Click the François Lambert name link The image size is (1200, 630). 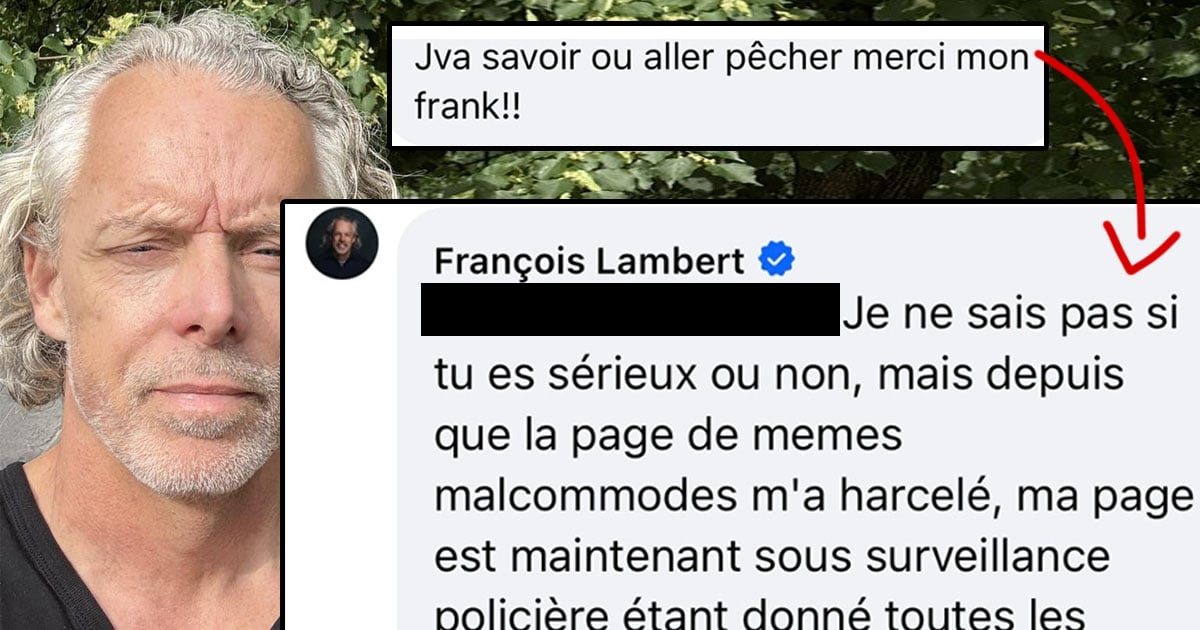coord(589,262)
